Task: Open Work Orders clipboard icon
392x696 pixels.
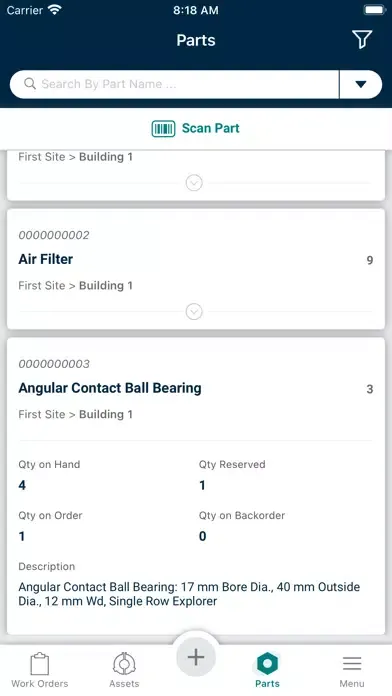Action: coord(40,664)
